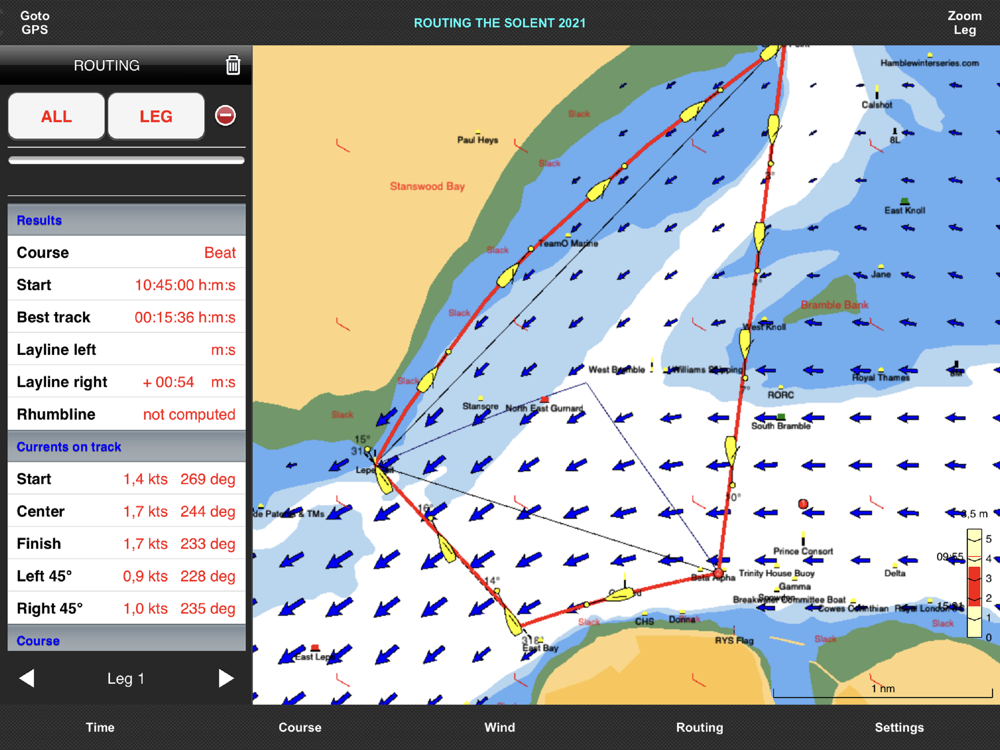This screenshot has width=1000, height=750.
Task: Select the Course section header at panel bottom
Action: (x=126, y=639)
